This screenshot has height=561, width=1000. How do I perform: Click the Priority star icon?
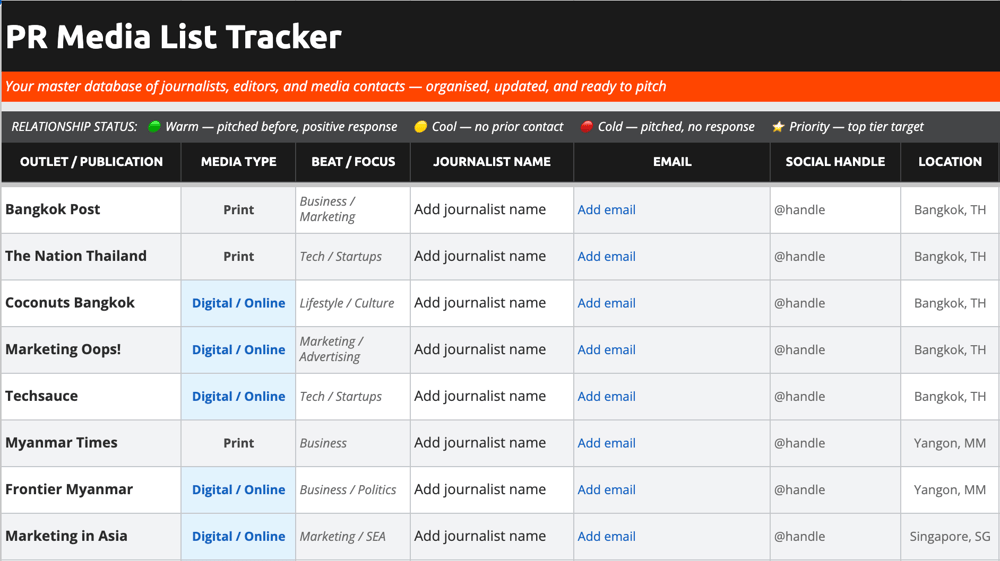click(x=778, y=126)
